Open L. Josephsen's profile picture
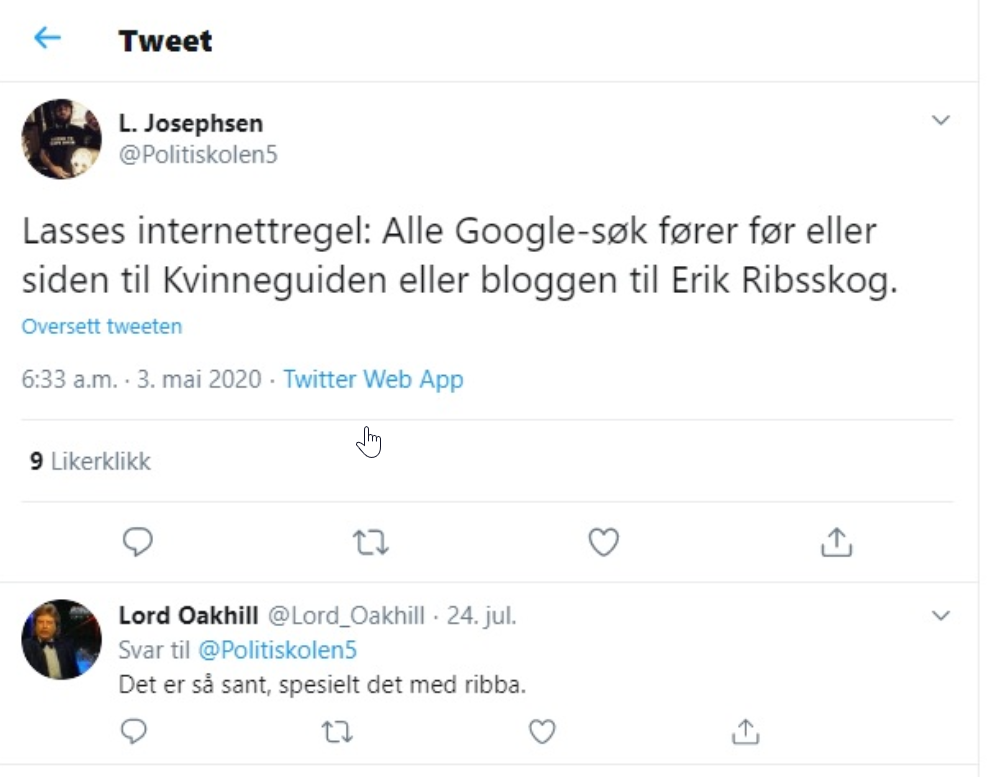The image size is (987, 777). [62, 139]
